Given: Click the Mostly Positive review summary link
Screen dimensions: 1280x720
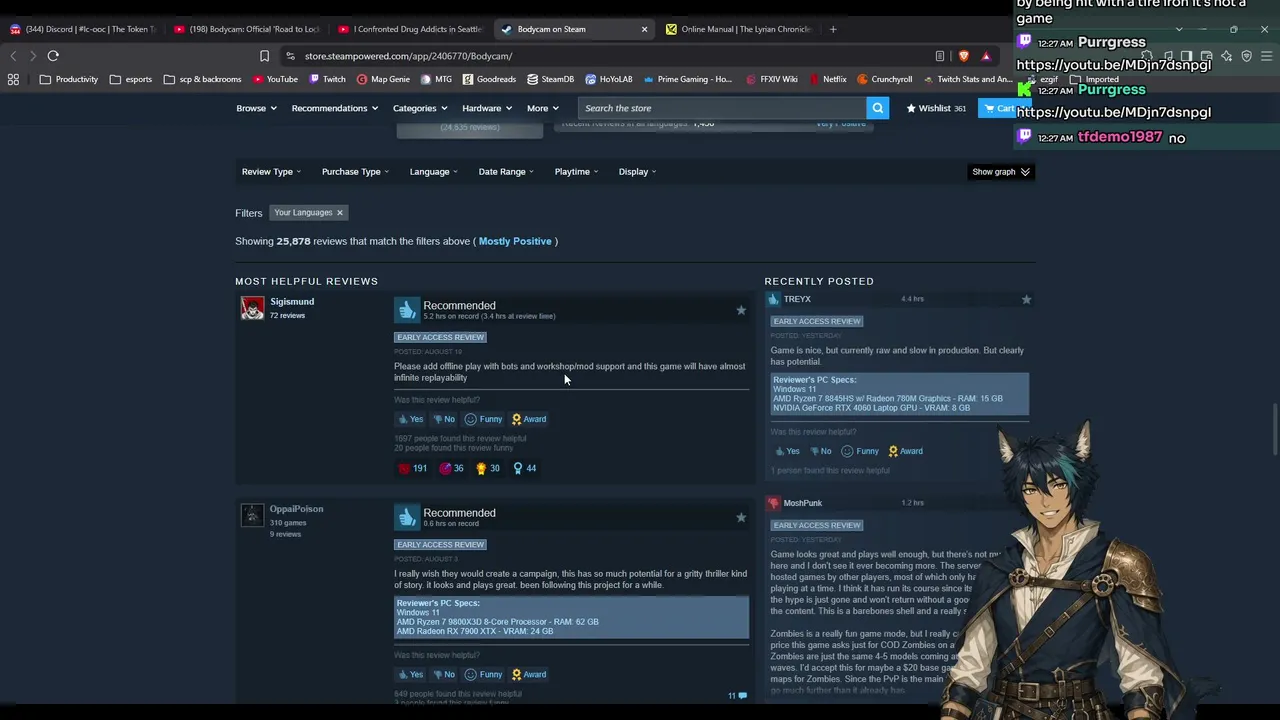Looking at the screenshot, I should [x=515, y=241].
